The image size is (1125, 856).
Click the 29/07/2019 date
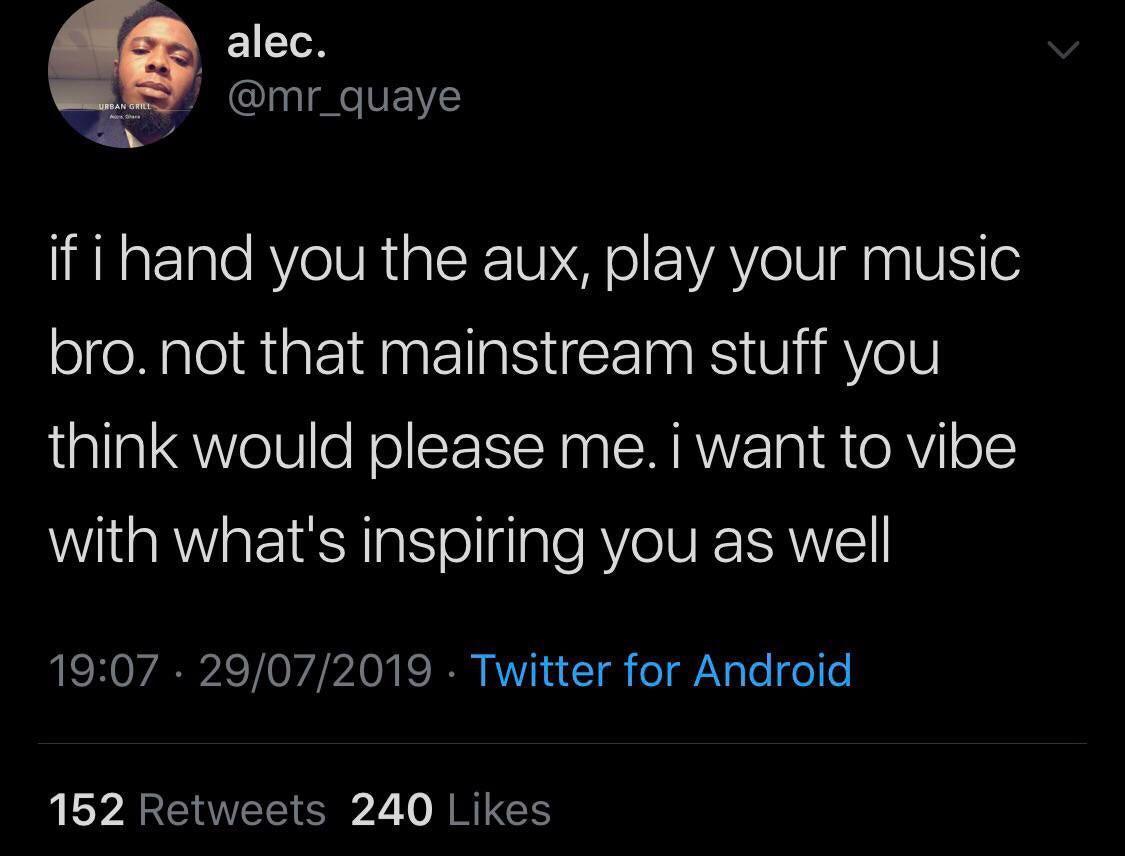pyautogui.click(x=315, y=671)
